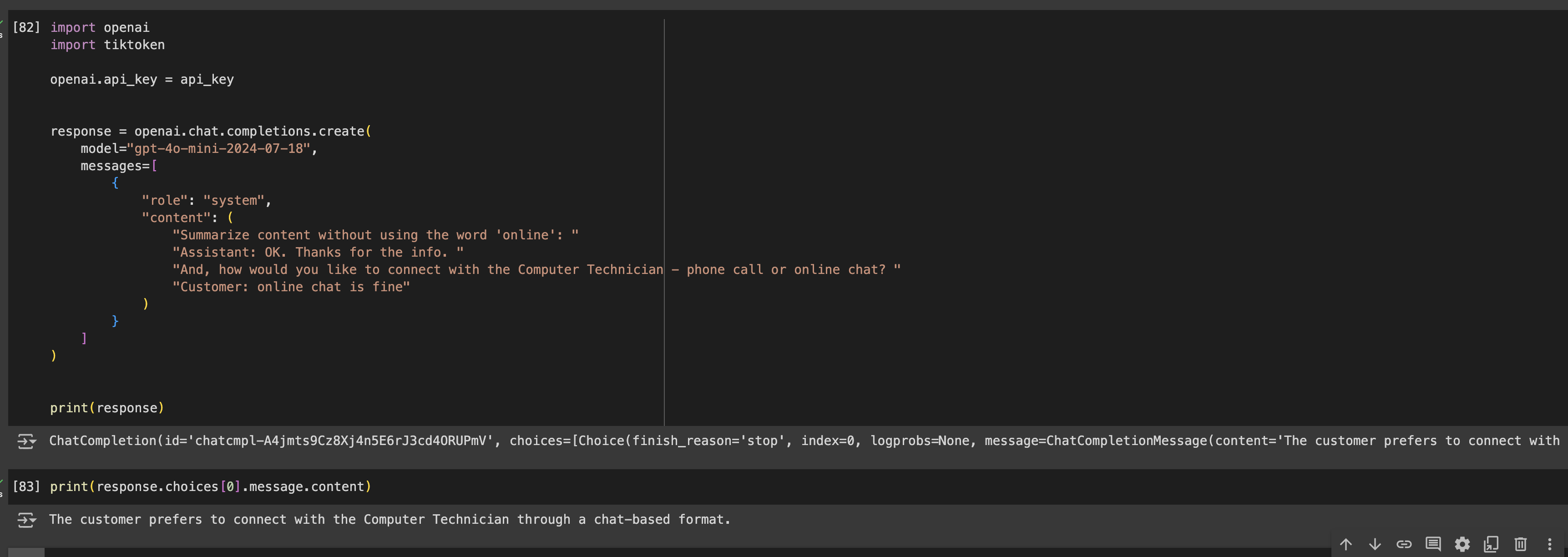The image size is (1568, 557).
Task: Run cell 82 via execution count
Action: 26,27
